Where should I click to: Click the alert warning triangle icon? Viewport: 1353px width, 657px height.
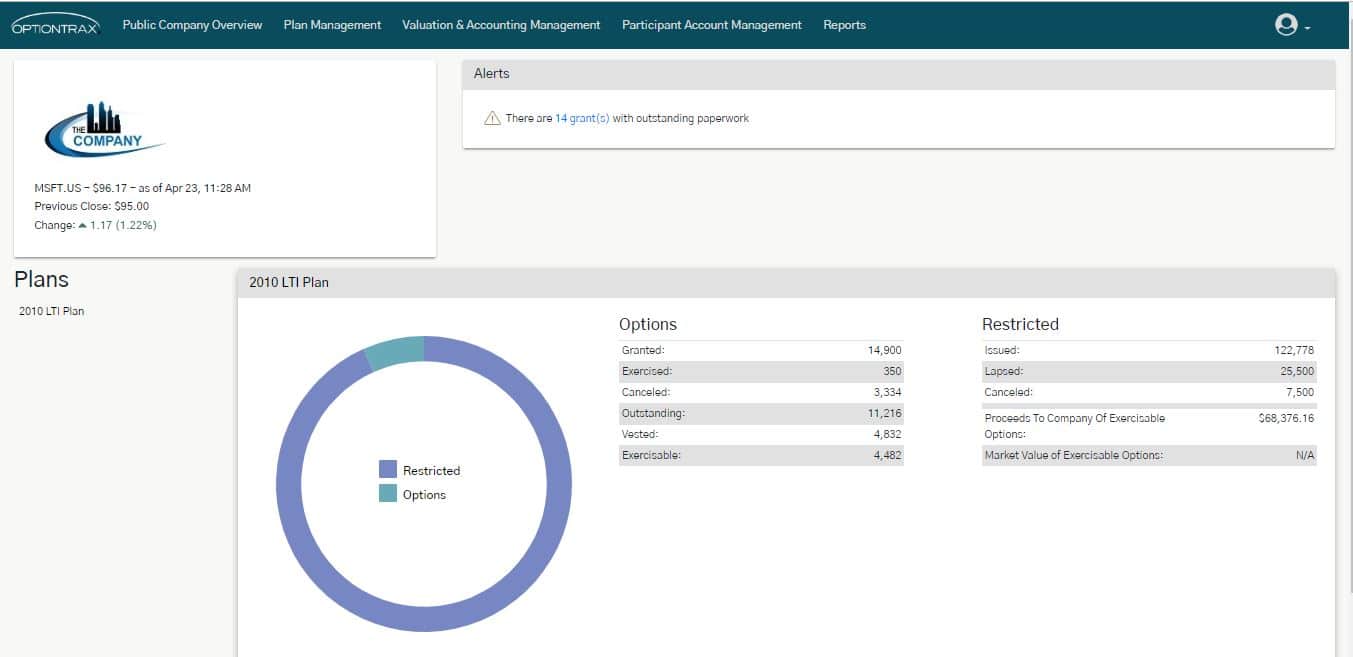click(491, 118)
